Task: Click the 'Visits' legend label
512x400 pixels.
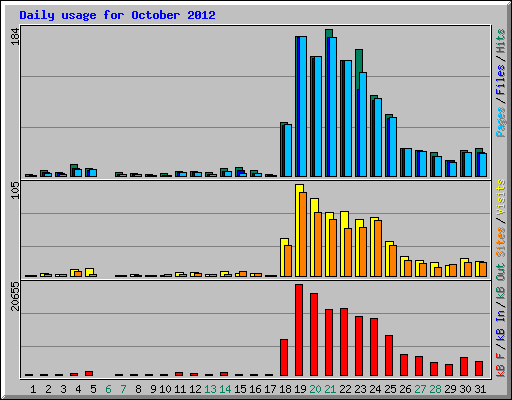Action: pos(500,198)
